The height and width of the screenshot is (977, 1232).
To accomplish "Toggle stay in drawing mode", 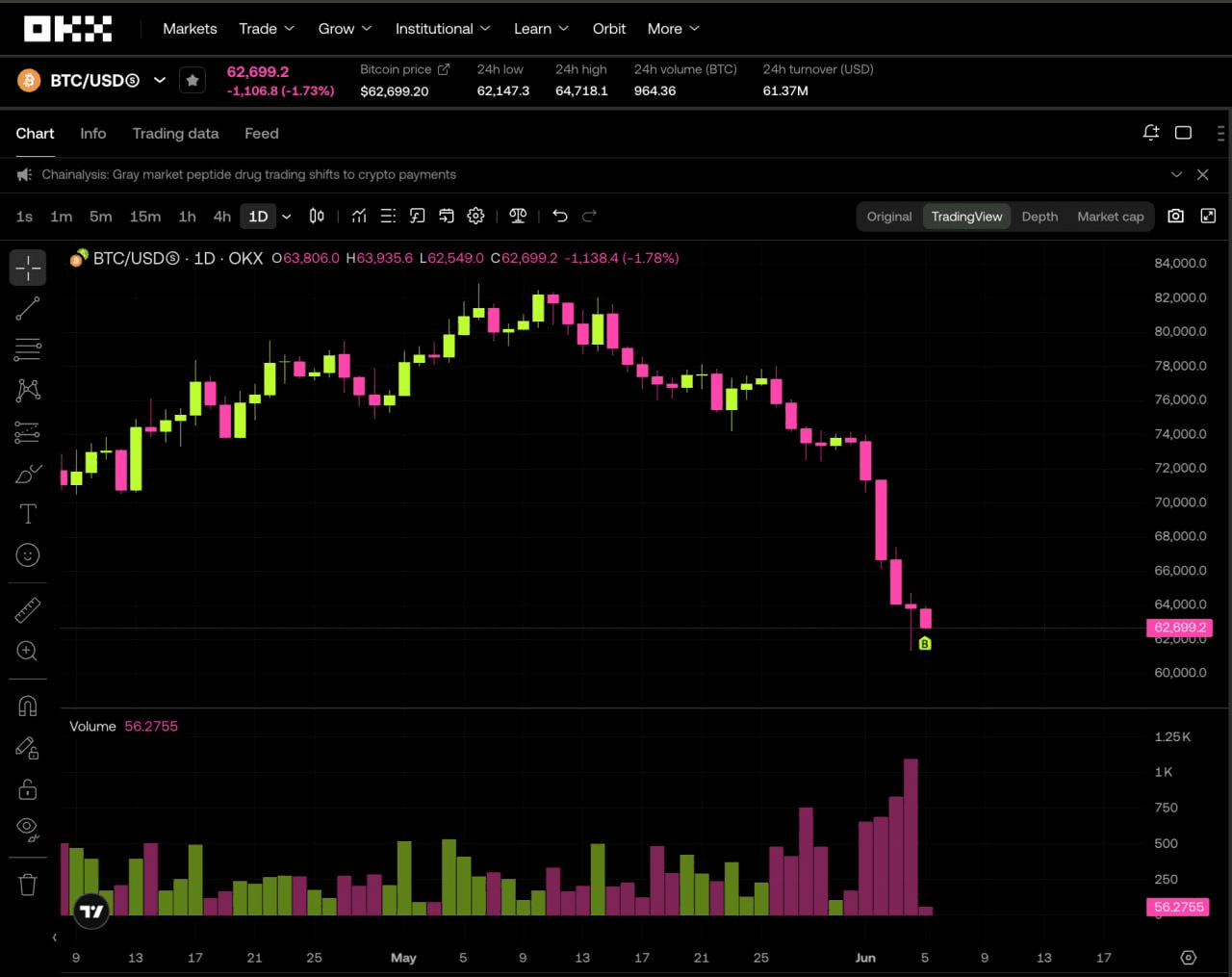I will click(x=28, y=748).
